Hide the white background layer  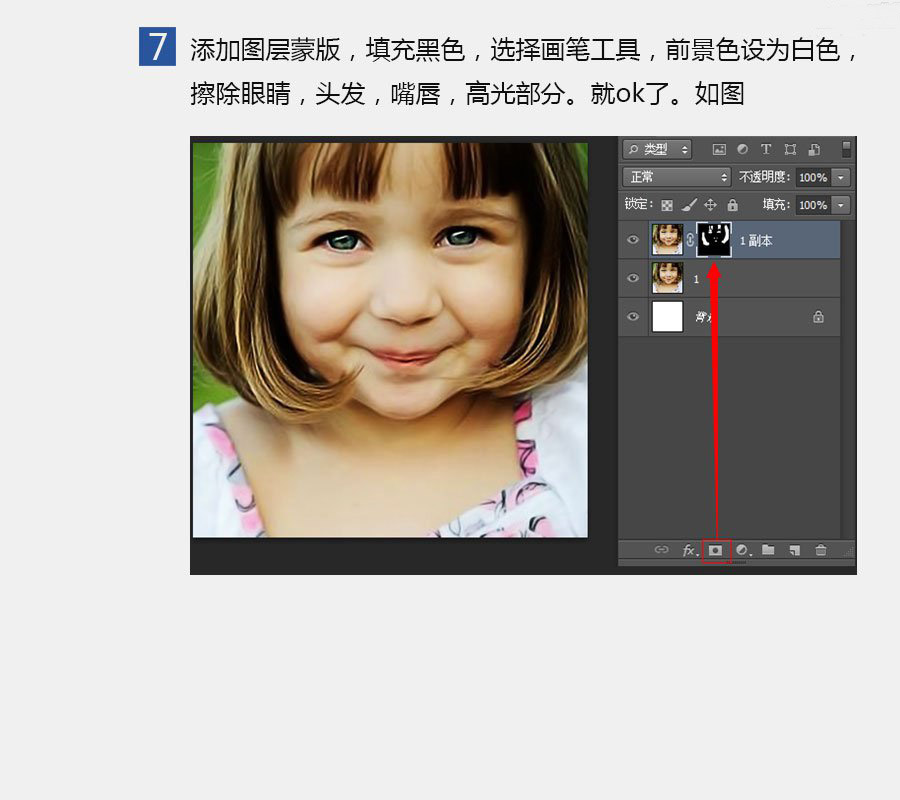pyautogui.click(x=632, y=317)
